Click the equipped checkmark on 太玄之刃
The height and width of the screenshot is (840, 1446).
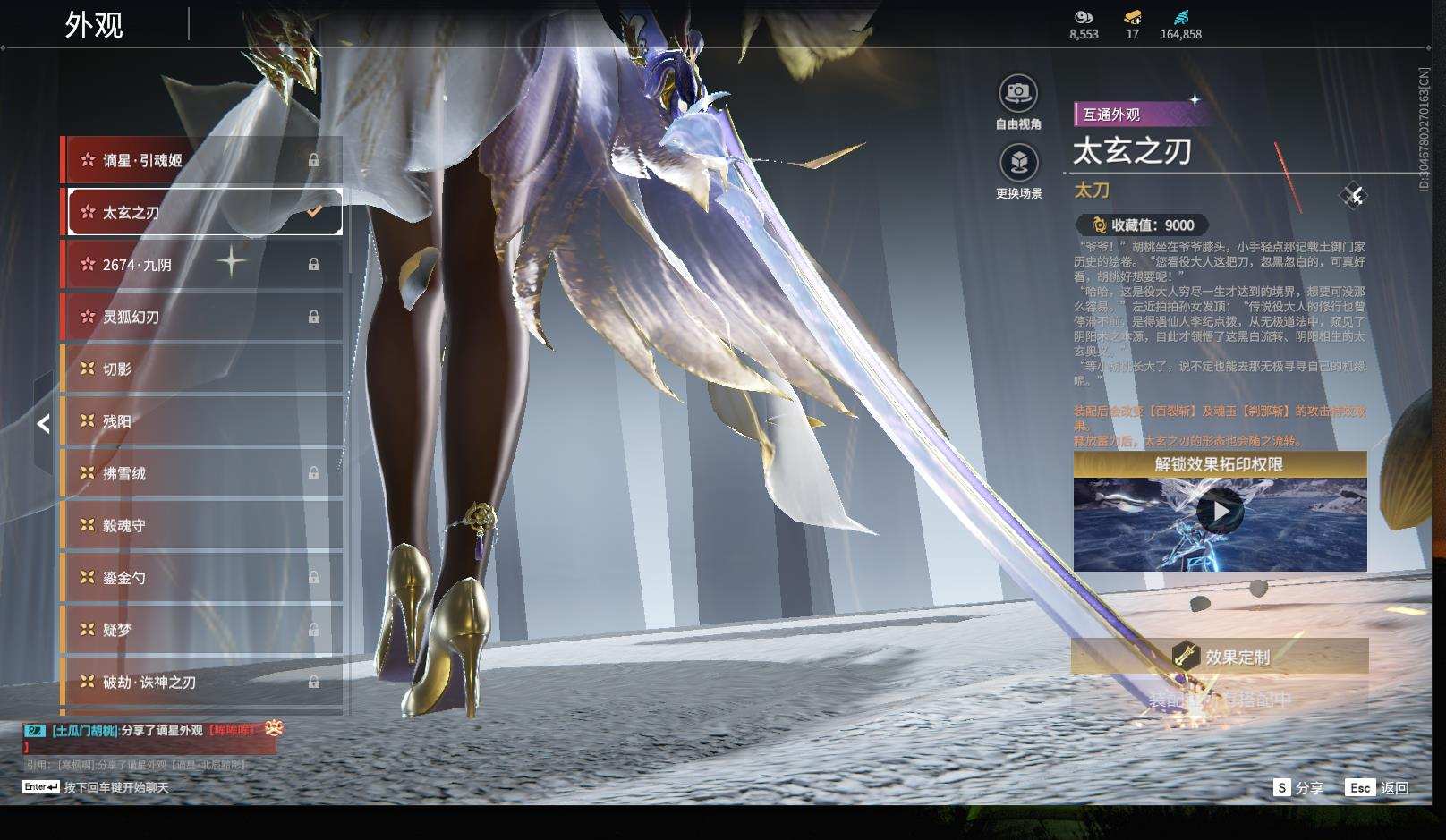(x=314, y=212)
